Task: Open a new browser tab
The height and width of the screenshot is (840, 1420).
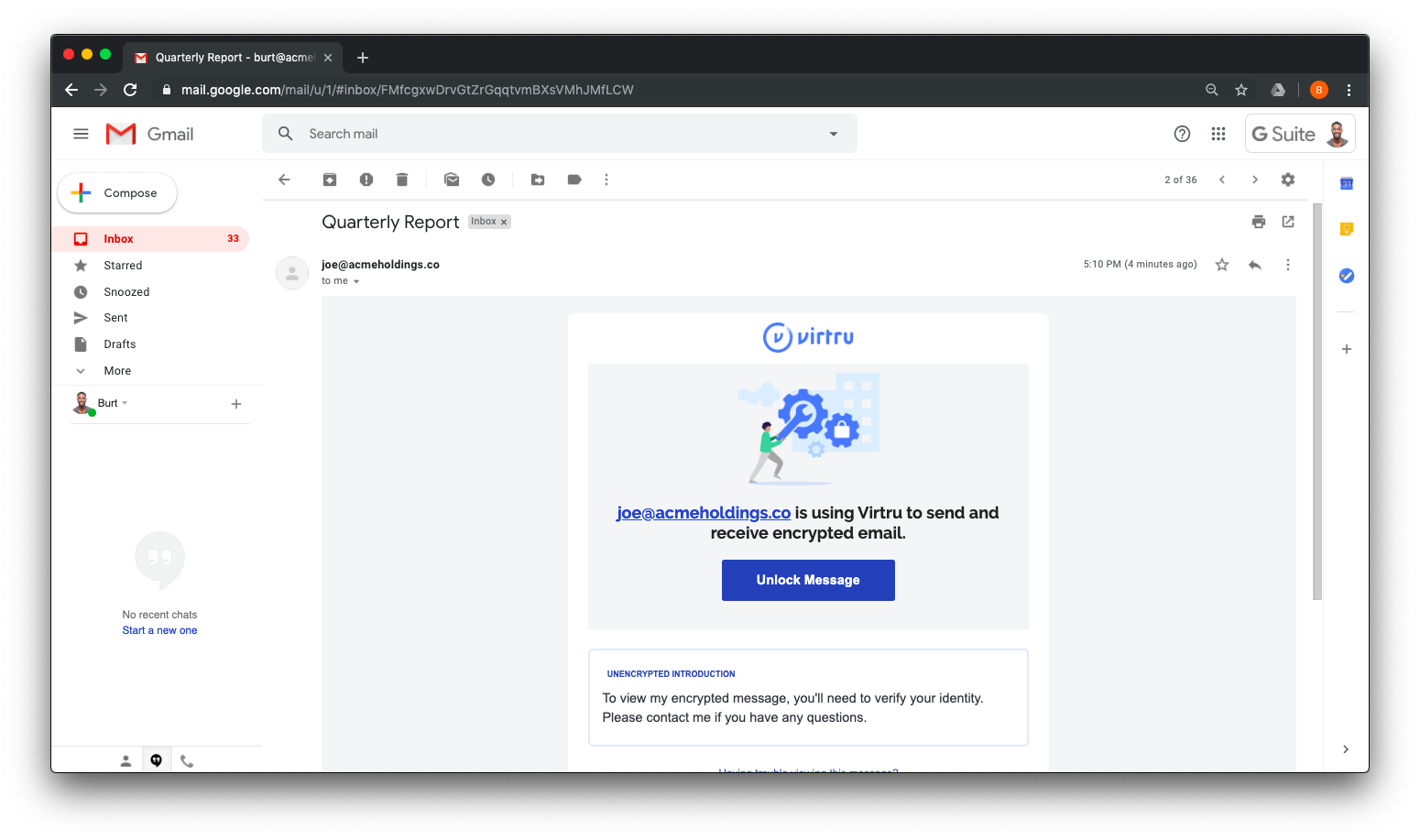Action: 363,58
